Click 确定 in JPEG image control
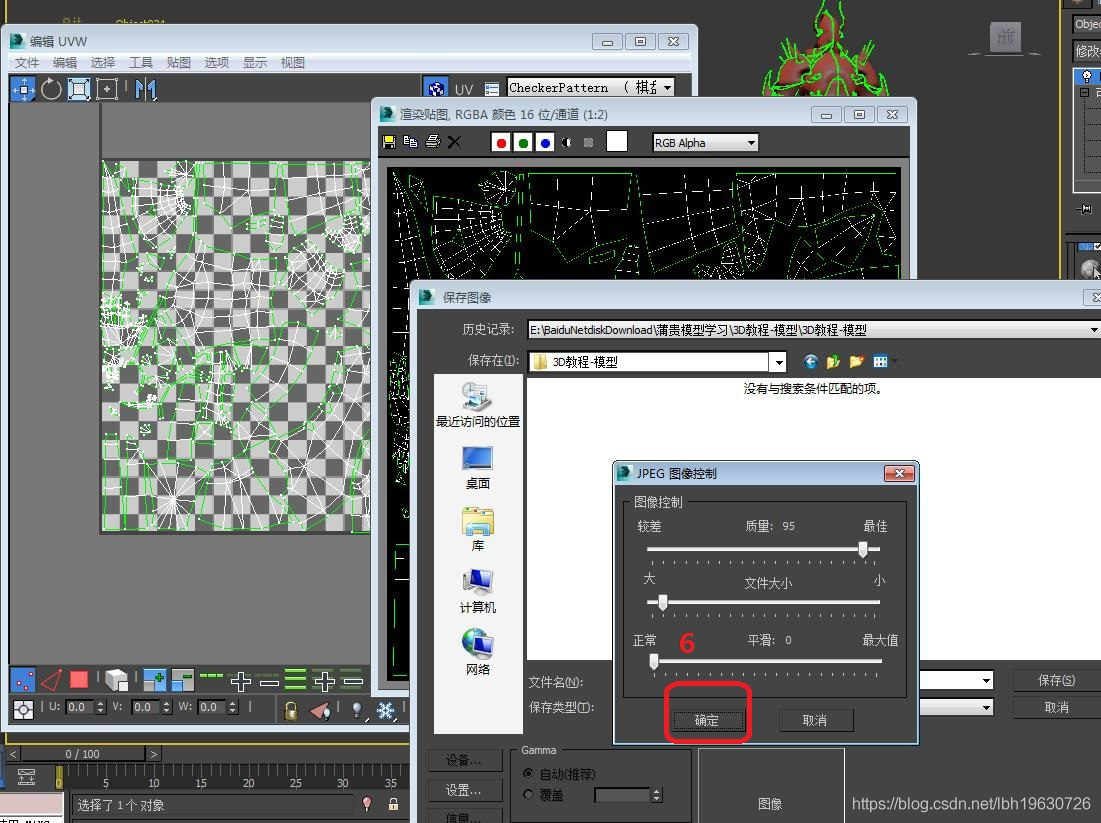The height and width of the screenshot is (823, 1101). [x=706, y=720]
